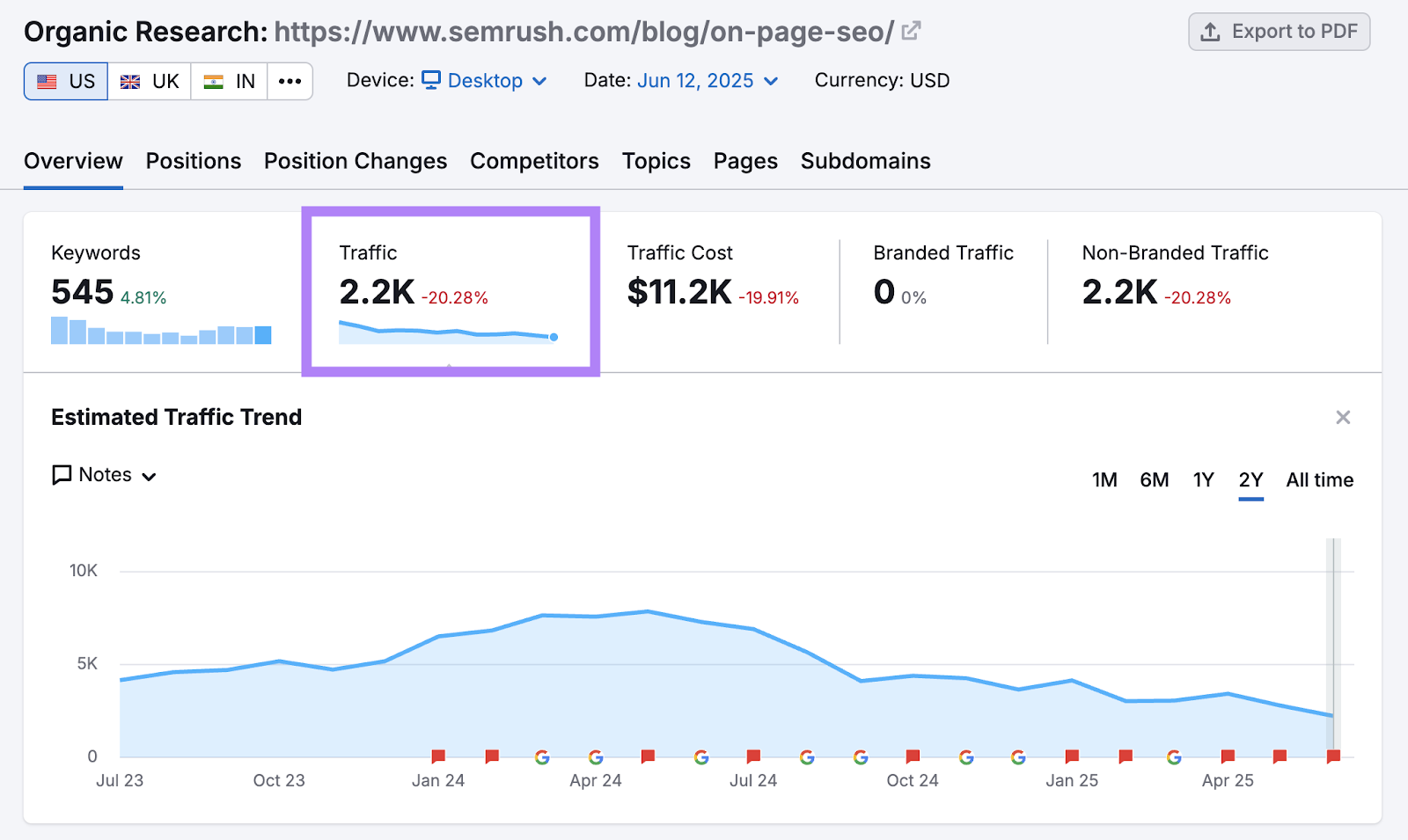Select the US flag database filter
The width and height of the screenshot is (1408, 840).
click(65, 80)
